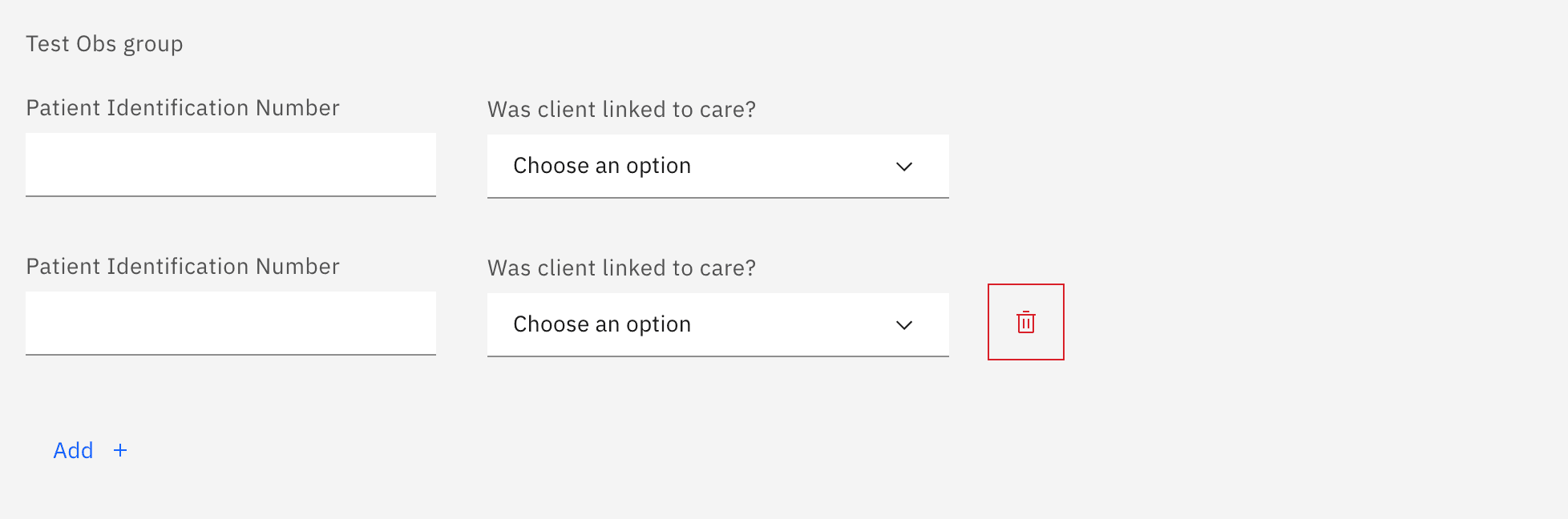The width and height of the screenshot is (1568, 519).
Task: Click the plus icon beside Add
Action: point(120,450)
